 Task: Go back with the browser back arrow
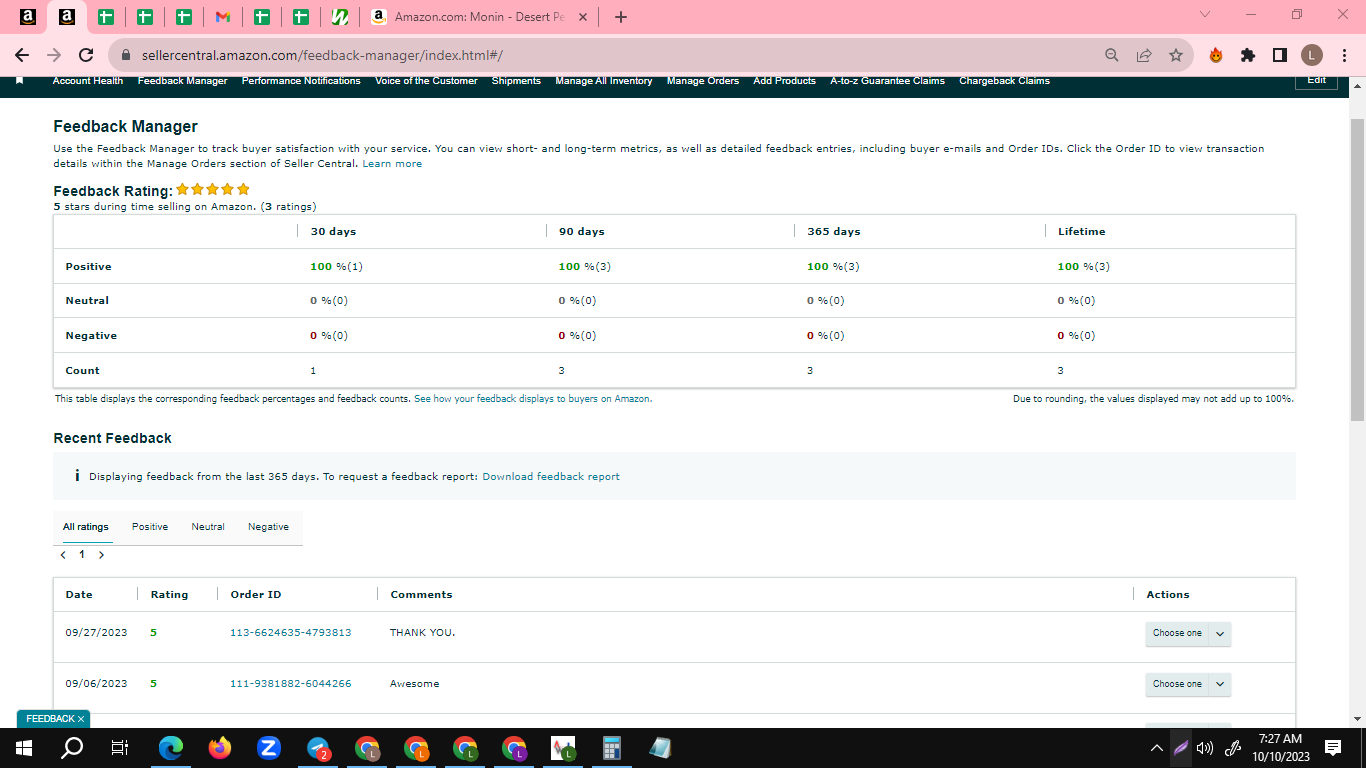(x=23, y=55)
